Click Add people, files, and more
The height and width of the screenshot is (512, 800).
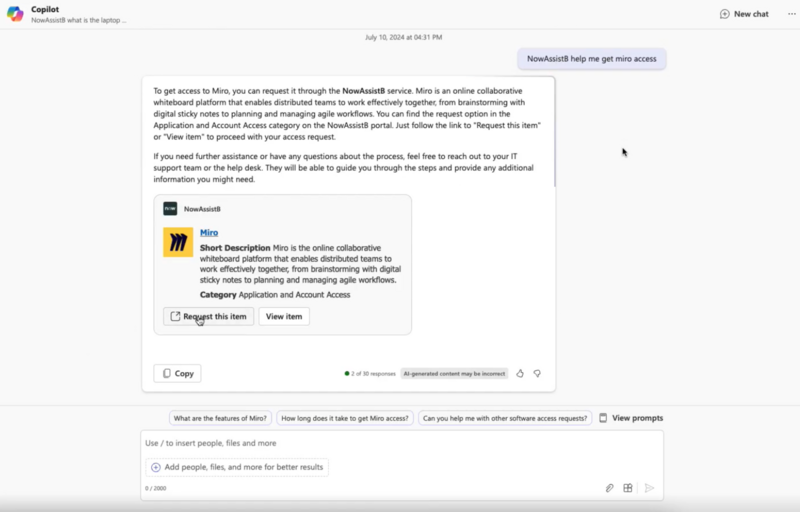[x=237, y=467]
